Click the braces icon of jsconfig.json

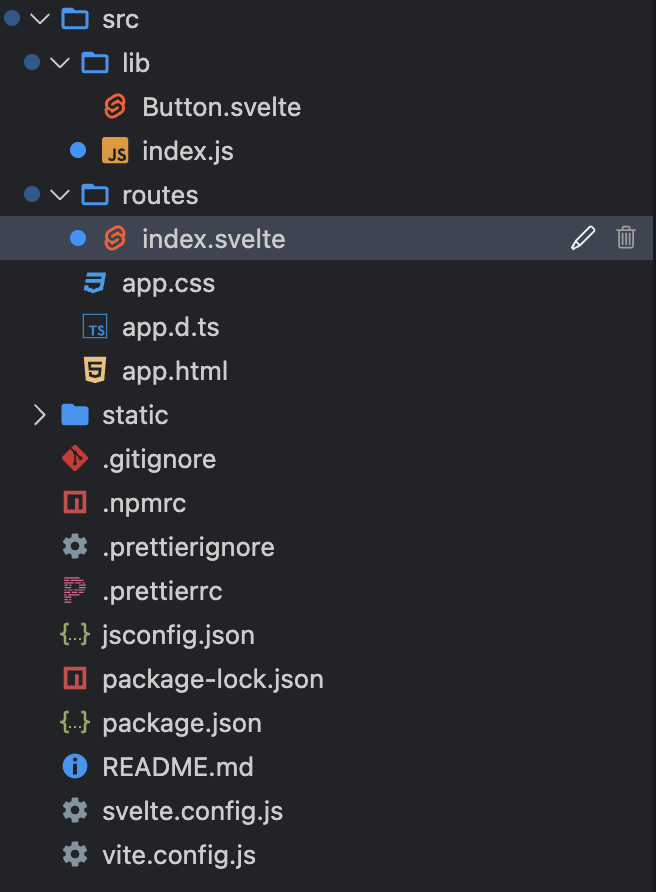point(75,635)
